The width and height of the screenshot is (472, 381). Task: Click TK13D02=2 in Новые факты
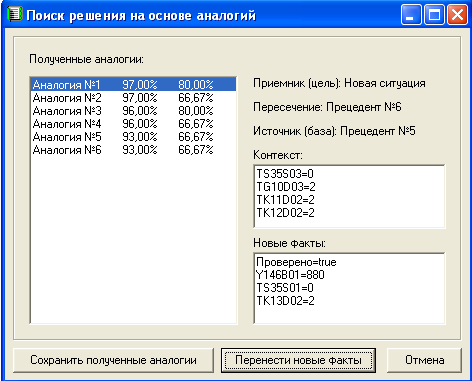tap(285, 301)
